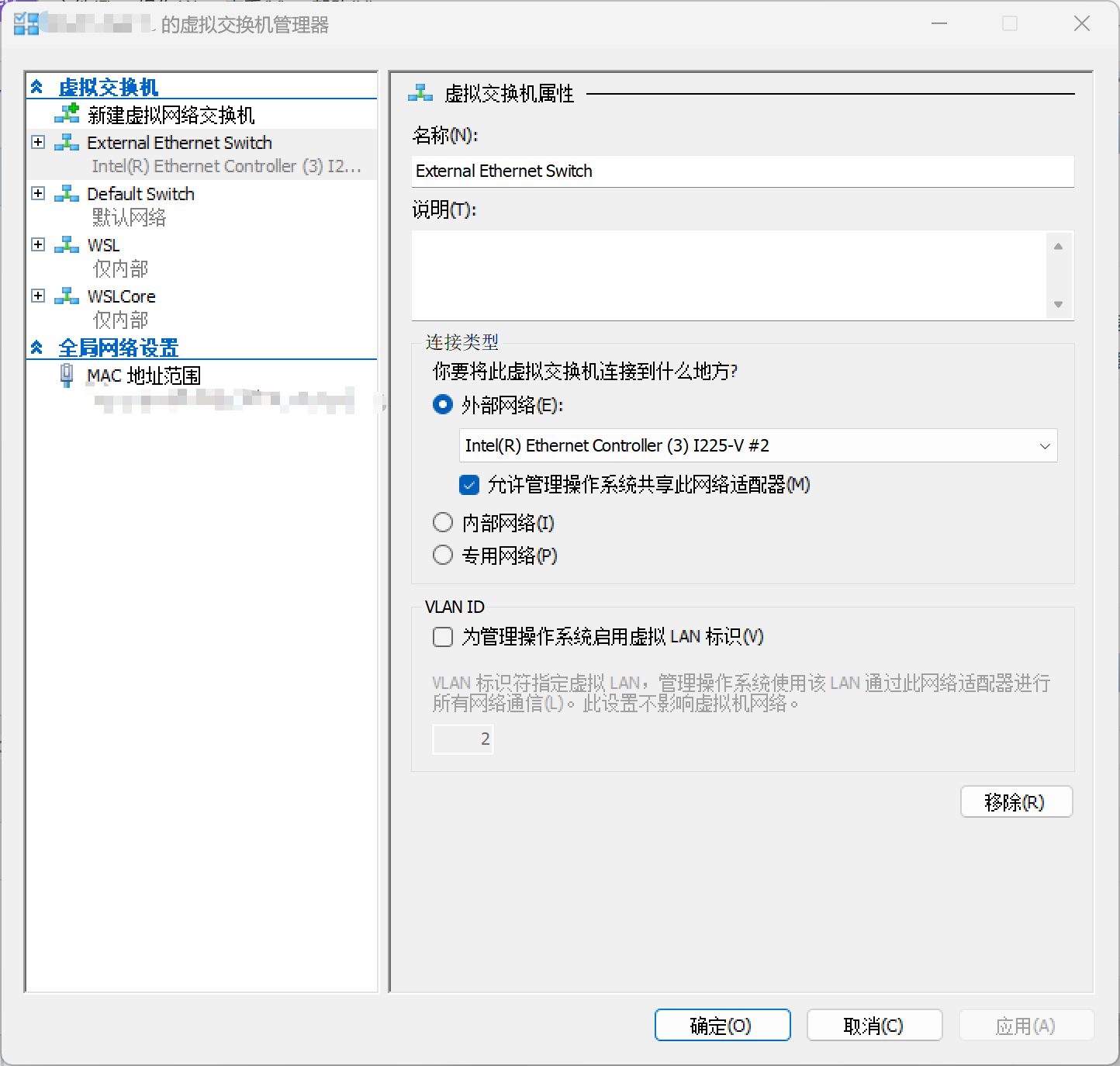Click the 新建虚拟网络交换机 icon

click(68, 114)
